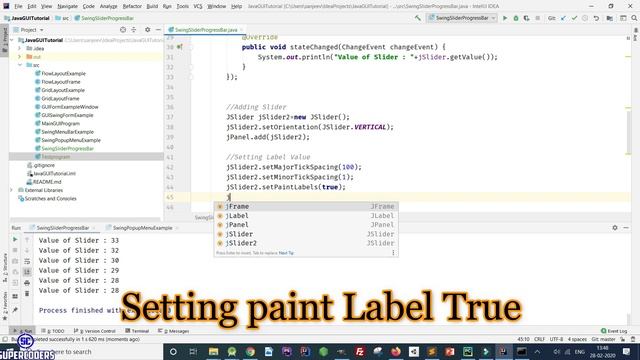This screenshot has height=360, width=640.
Task: Open the Version Control tool window
Action: 95,331
